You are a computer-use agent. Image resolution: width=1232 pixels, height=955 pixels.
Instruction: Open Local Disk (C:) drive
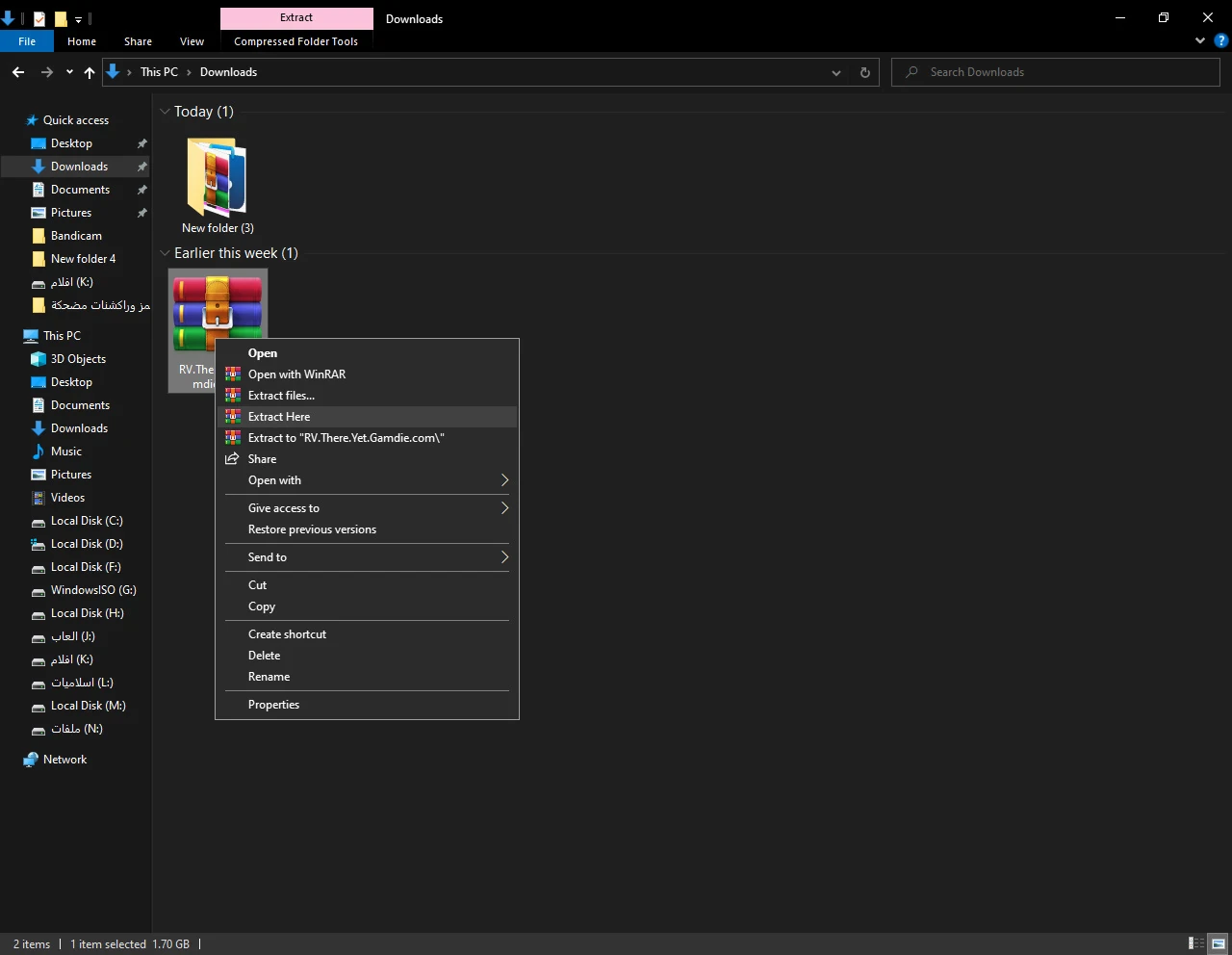(x=86, y=521)
